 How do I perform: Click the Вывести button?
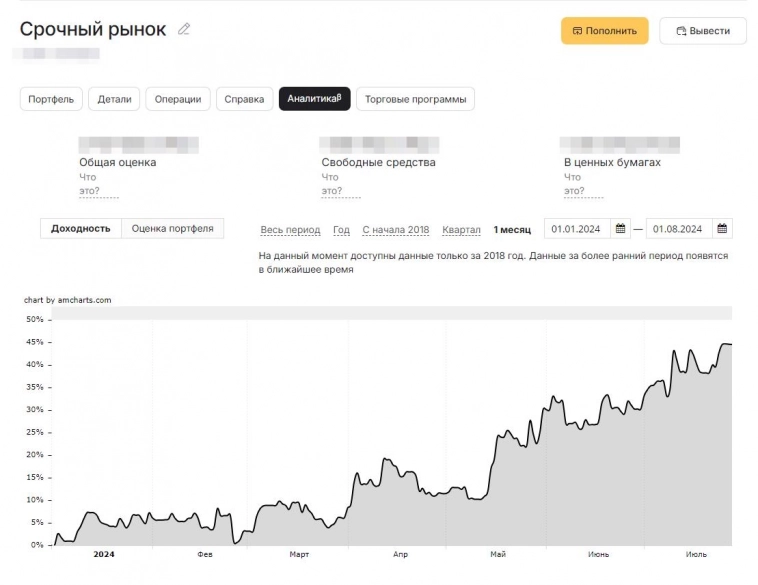[702, 31]
